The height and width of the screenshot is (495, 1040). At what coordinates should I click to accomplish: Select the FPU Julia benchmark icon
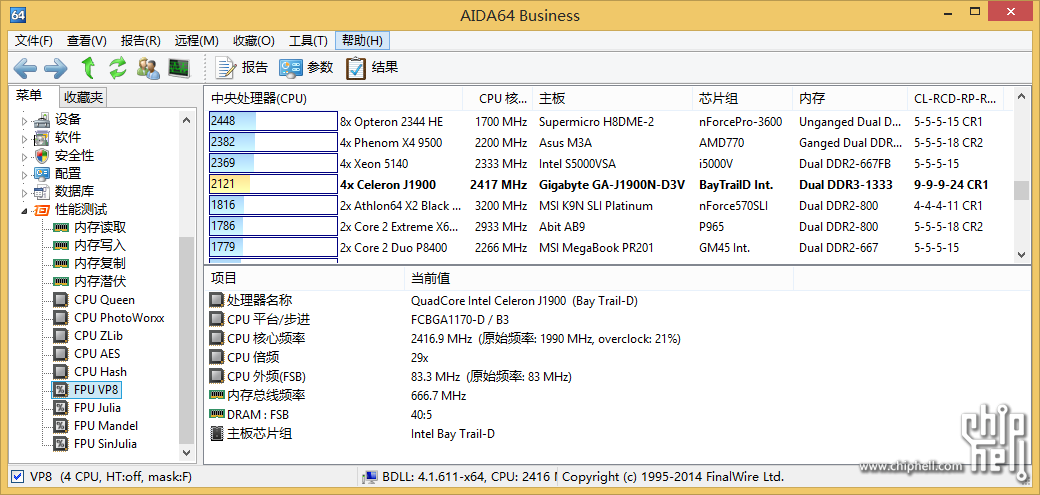60,407
